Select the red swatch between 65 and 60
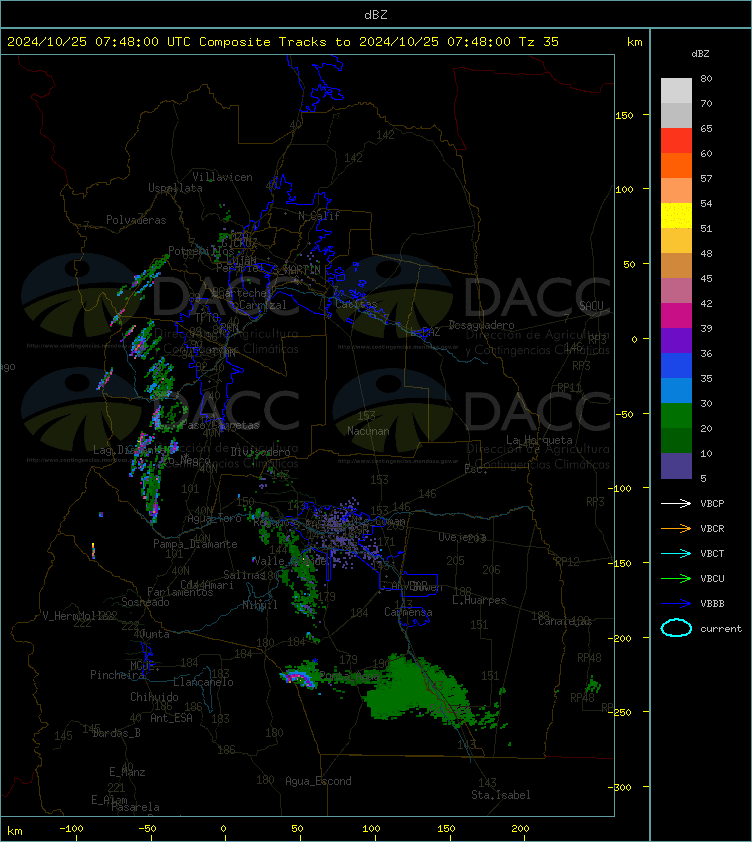The image size is (752, 842). pos(676,140)
